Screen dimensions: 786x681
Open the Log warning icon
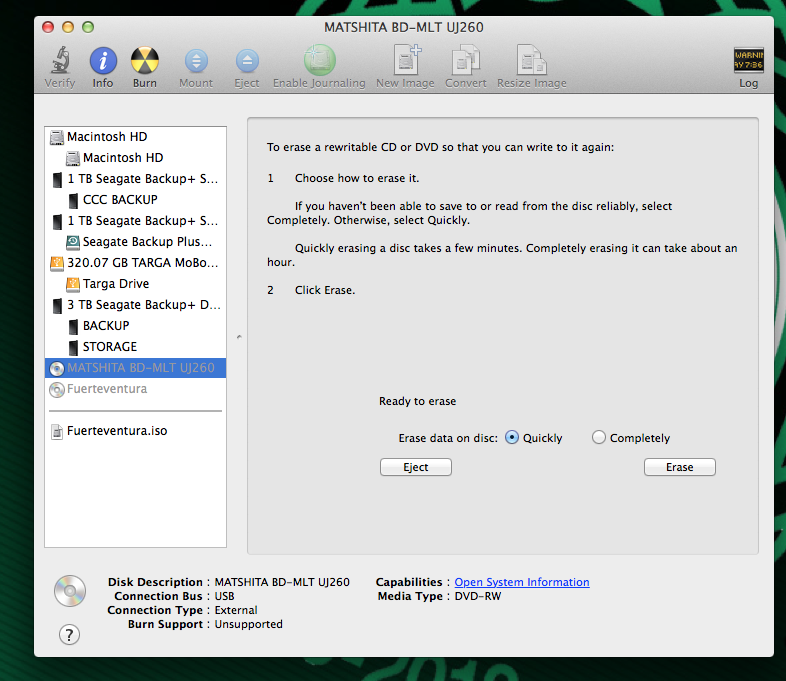coord(748,60)
